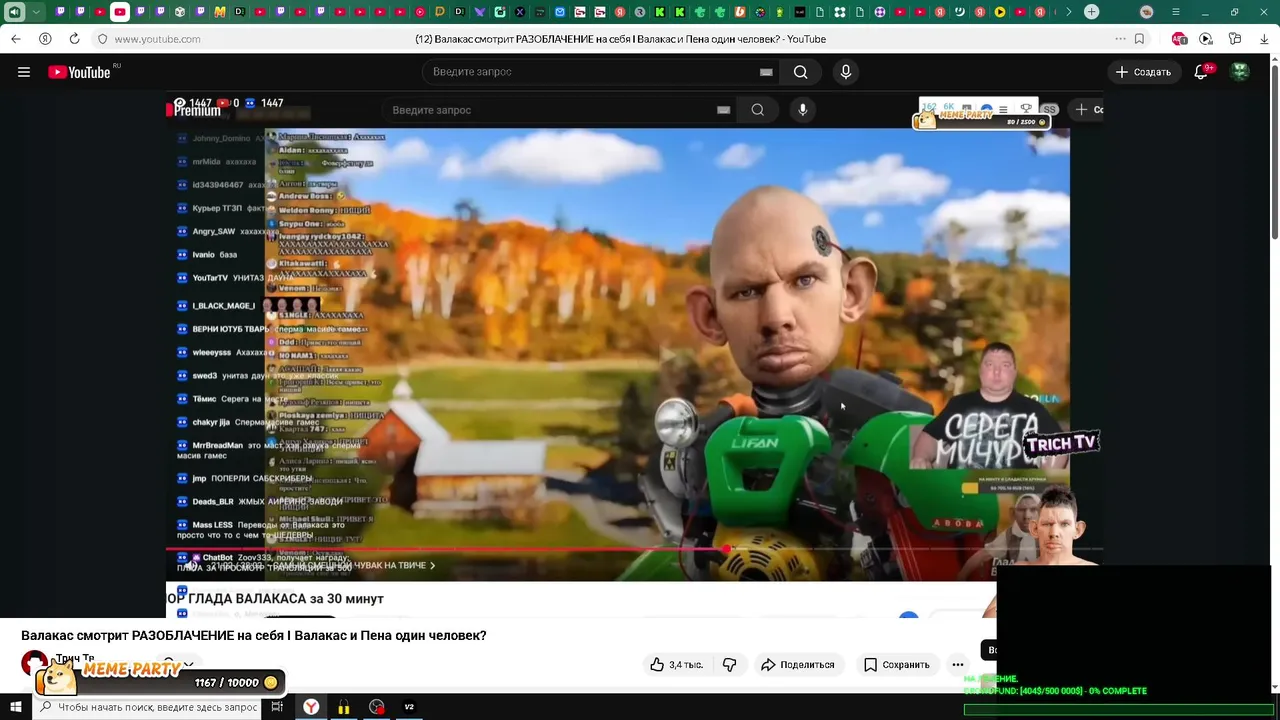Switch to the active red YouTube tab
Image resolution: width=1280 pixels, height=720 pixels.
coord(120,12)
